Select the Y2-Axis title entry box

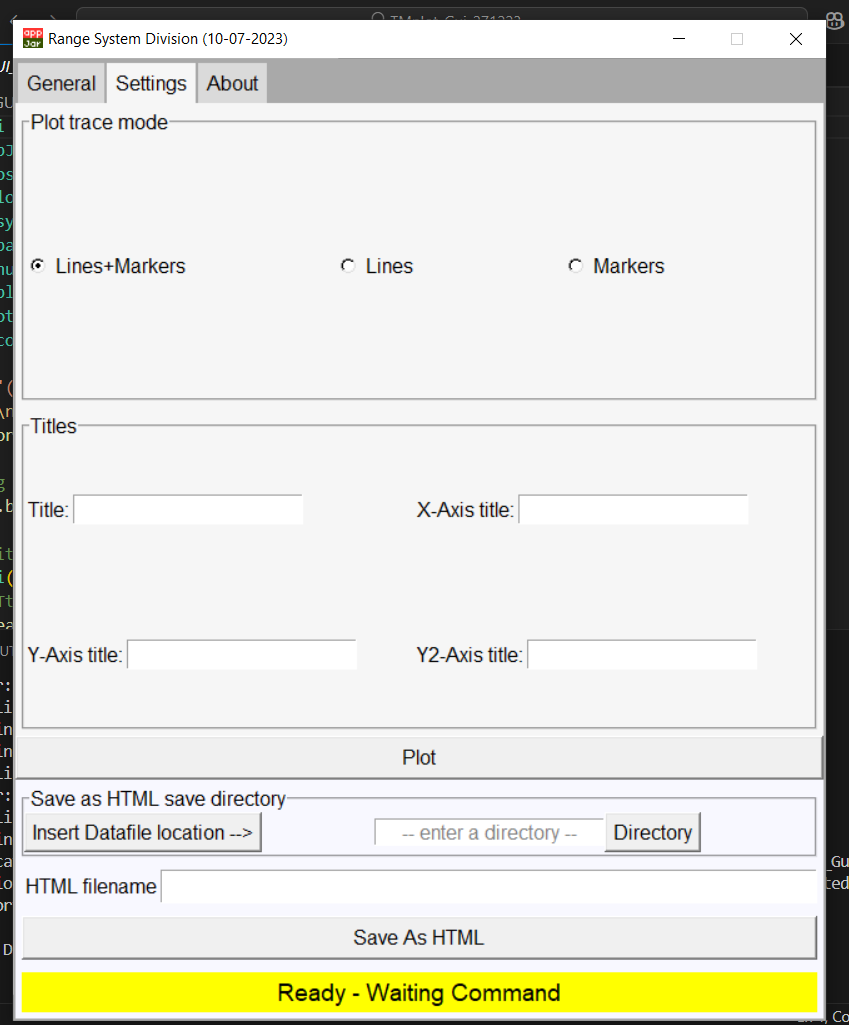(x=642, y=655)
